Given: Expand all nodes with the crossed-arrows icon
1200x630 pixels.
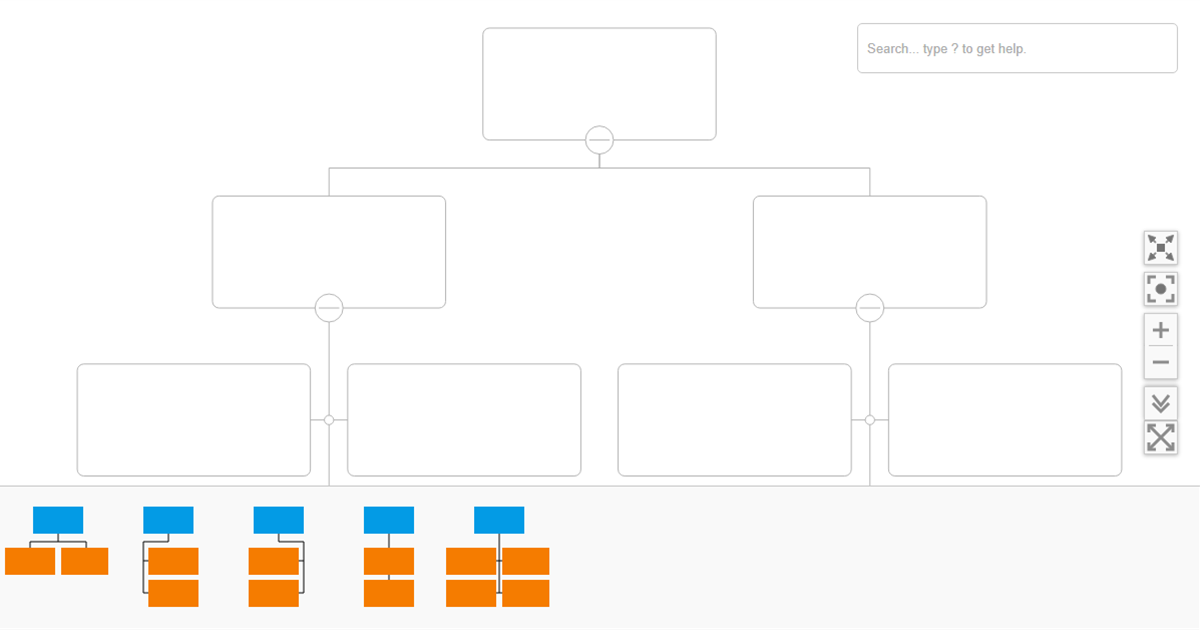Looking at the screenshot, I should [1160, 436].
